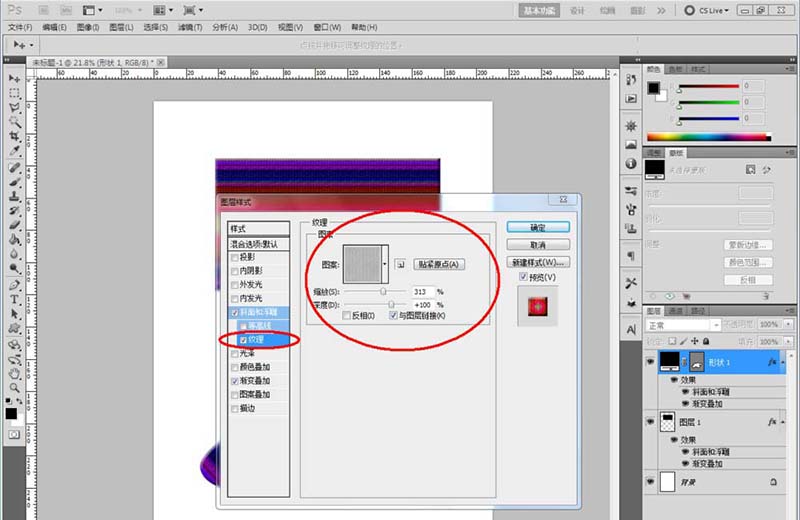Enable the 投影 drop shadow checkbox
Screen dimensions: 800x520
point(235,257)
